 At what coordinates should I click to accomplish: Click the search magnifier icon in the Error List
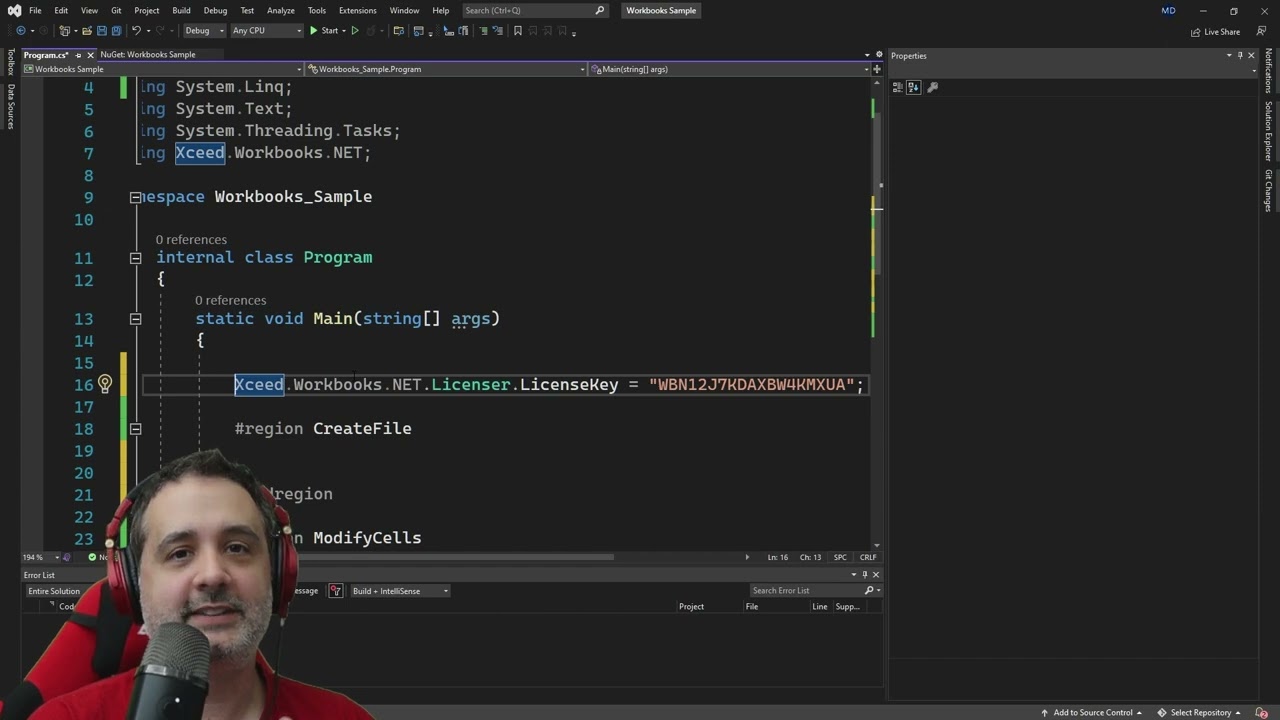pos(869,591)
